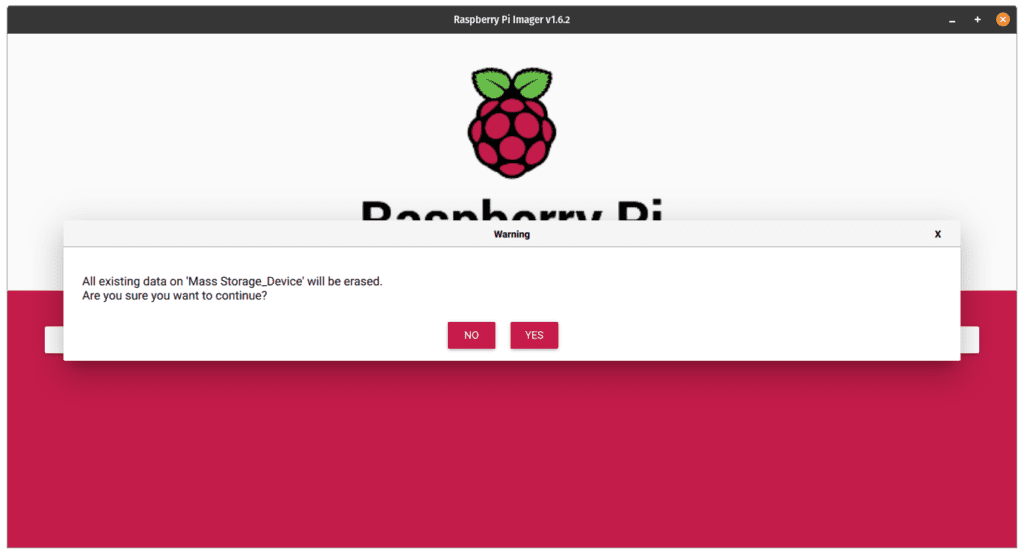1024x555 pixels.
Task: Click the 'Mass Storage_Device' warning message text
Action: coord(232,281)
